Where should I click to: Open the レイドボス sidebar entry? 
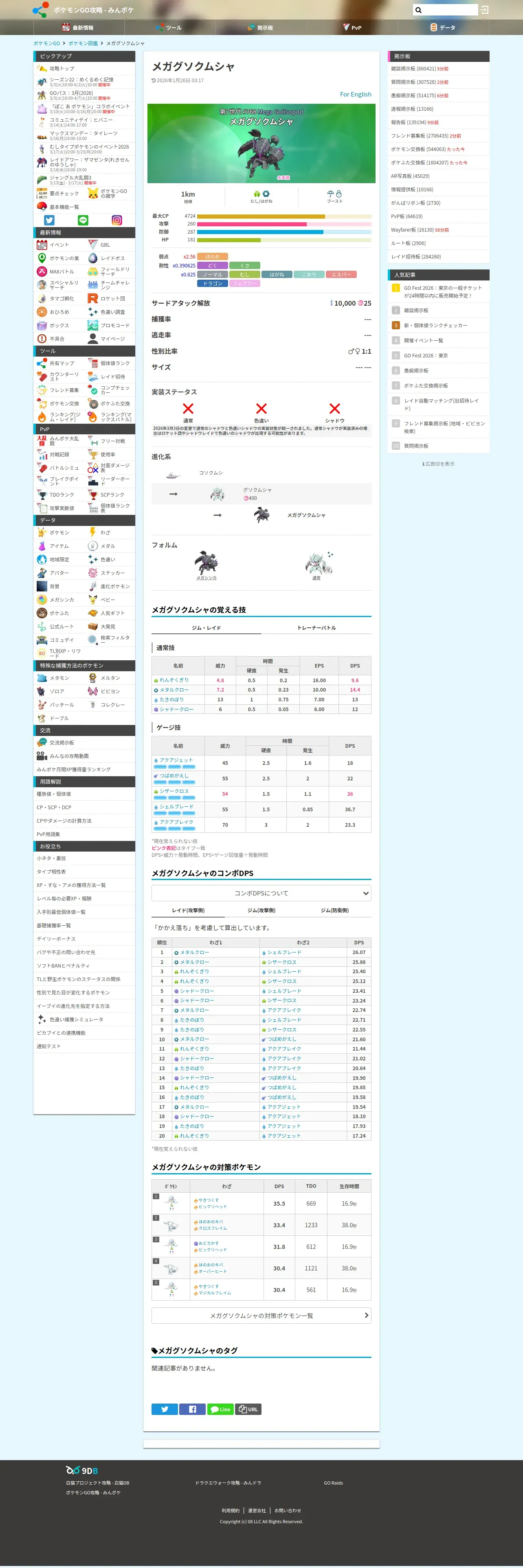pyautogui.click(x=110, y=258)
